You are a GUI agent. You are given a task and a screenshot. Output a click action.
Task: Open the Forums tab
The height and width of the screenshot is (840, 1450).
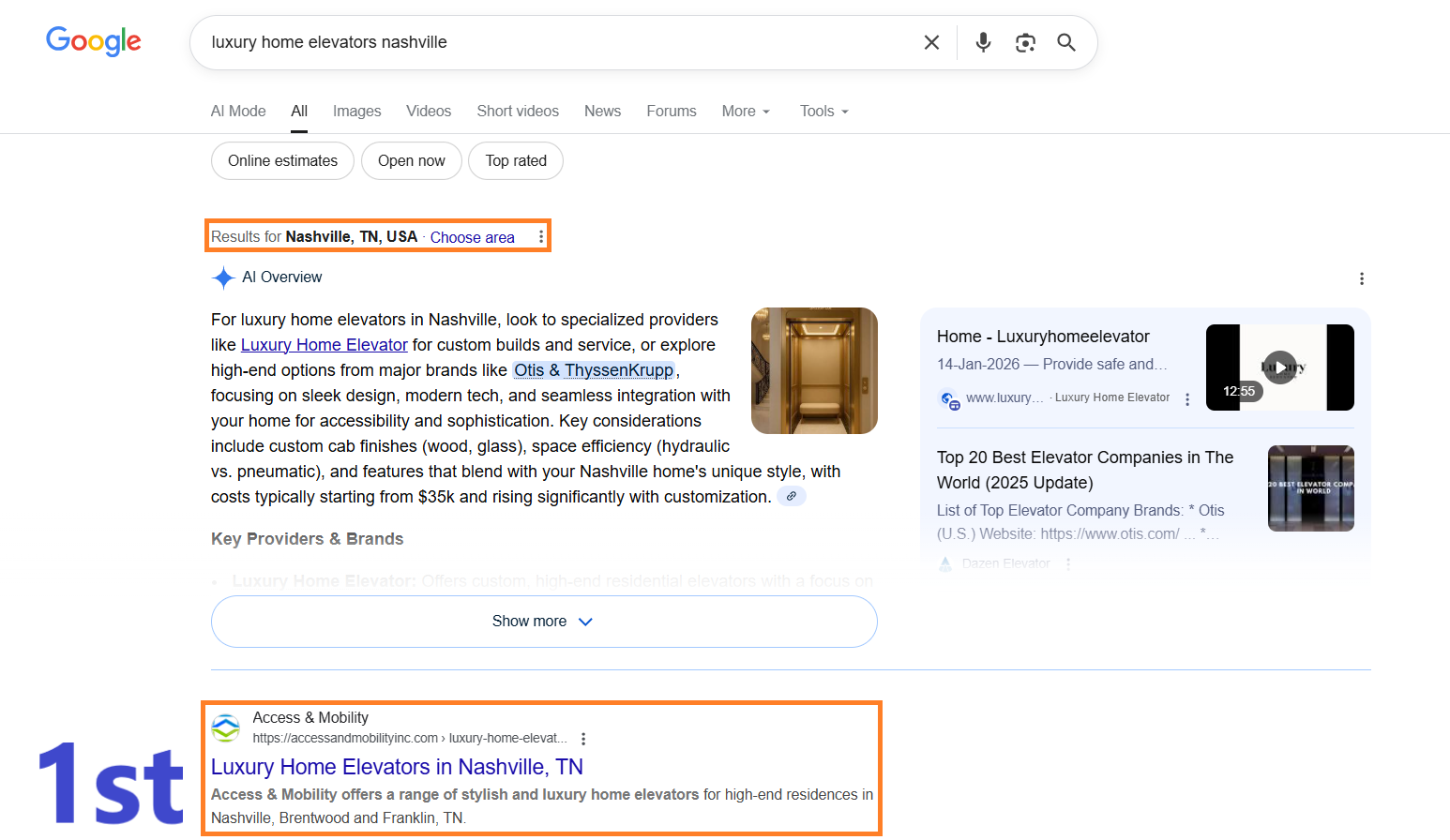672,111
